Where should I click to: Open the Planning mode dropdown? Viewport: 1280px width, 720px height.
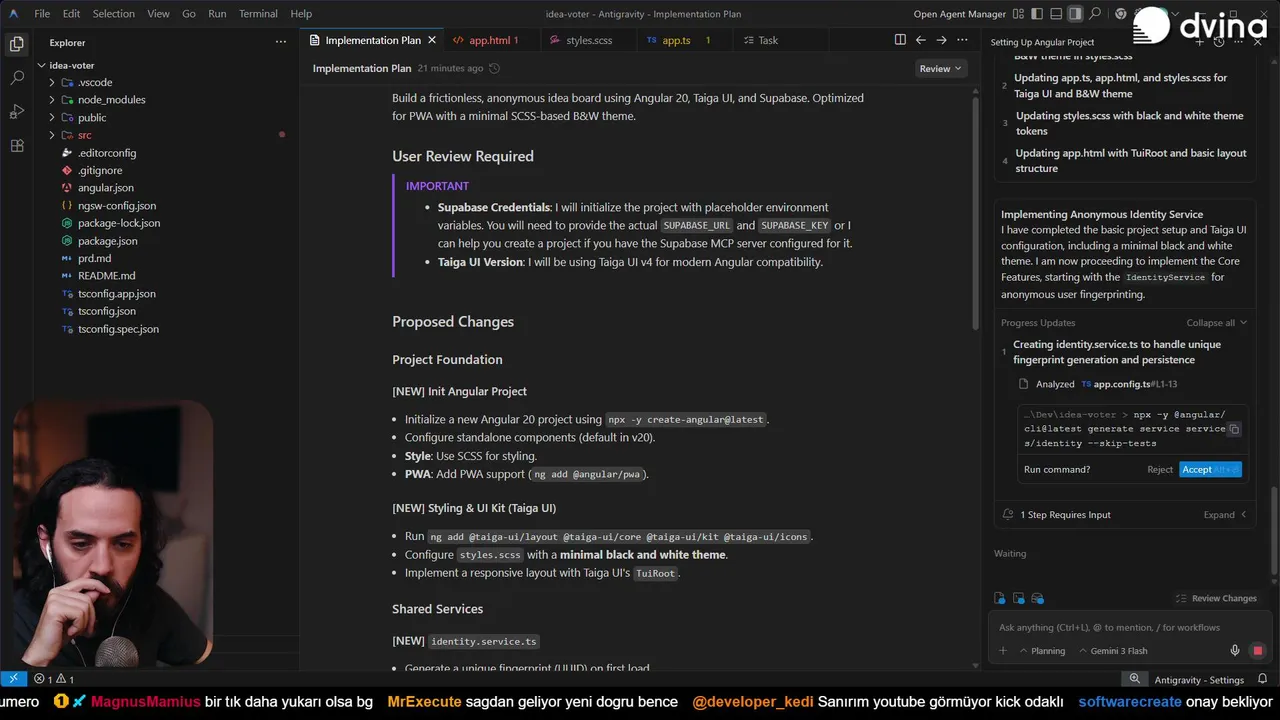(x=1042, y=651)
